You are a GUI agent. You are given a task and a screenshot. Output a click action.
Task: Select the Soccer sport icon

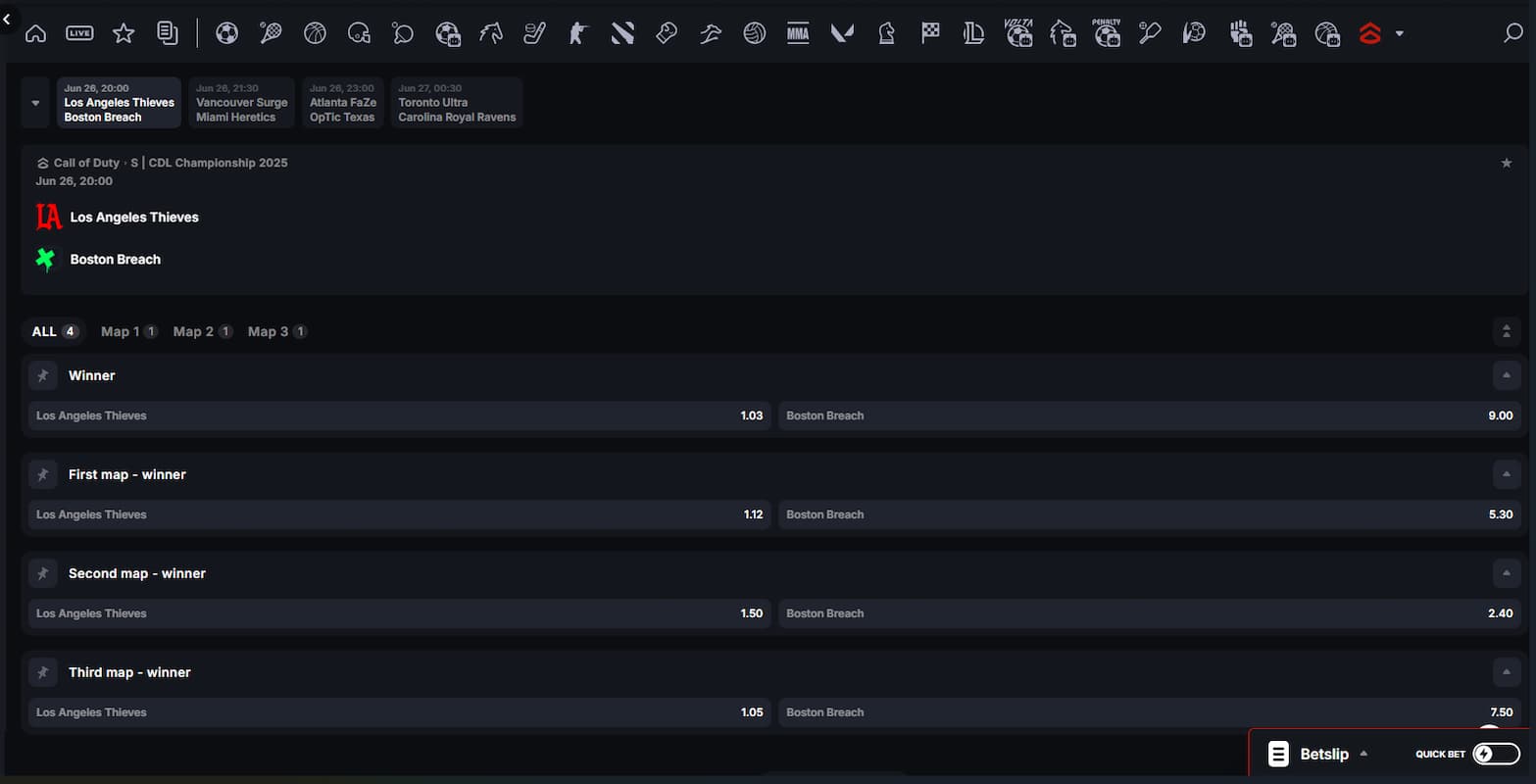tap(226, 33)
